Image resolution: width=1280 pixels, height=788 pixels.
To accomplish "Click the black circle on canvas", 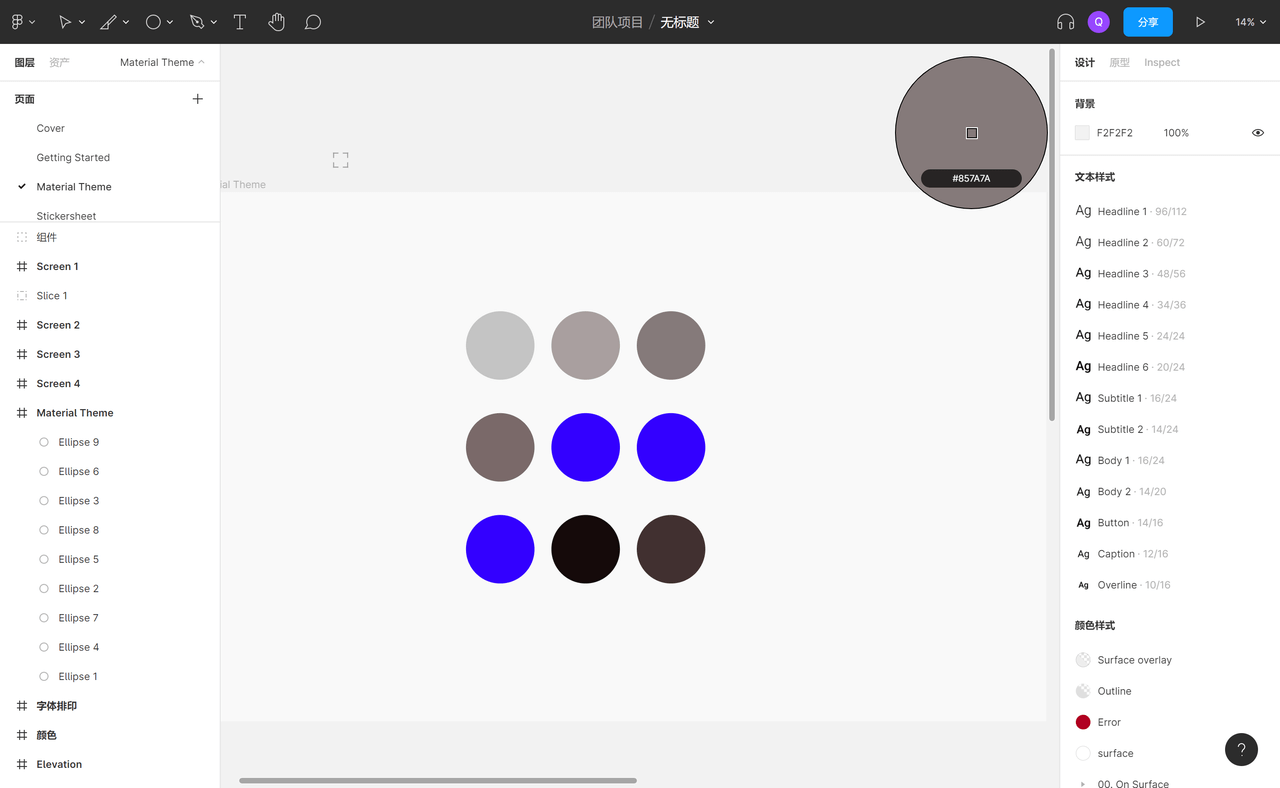I will (x=585, y=549).
